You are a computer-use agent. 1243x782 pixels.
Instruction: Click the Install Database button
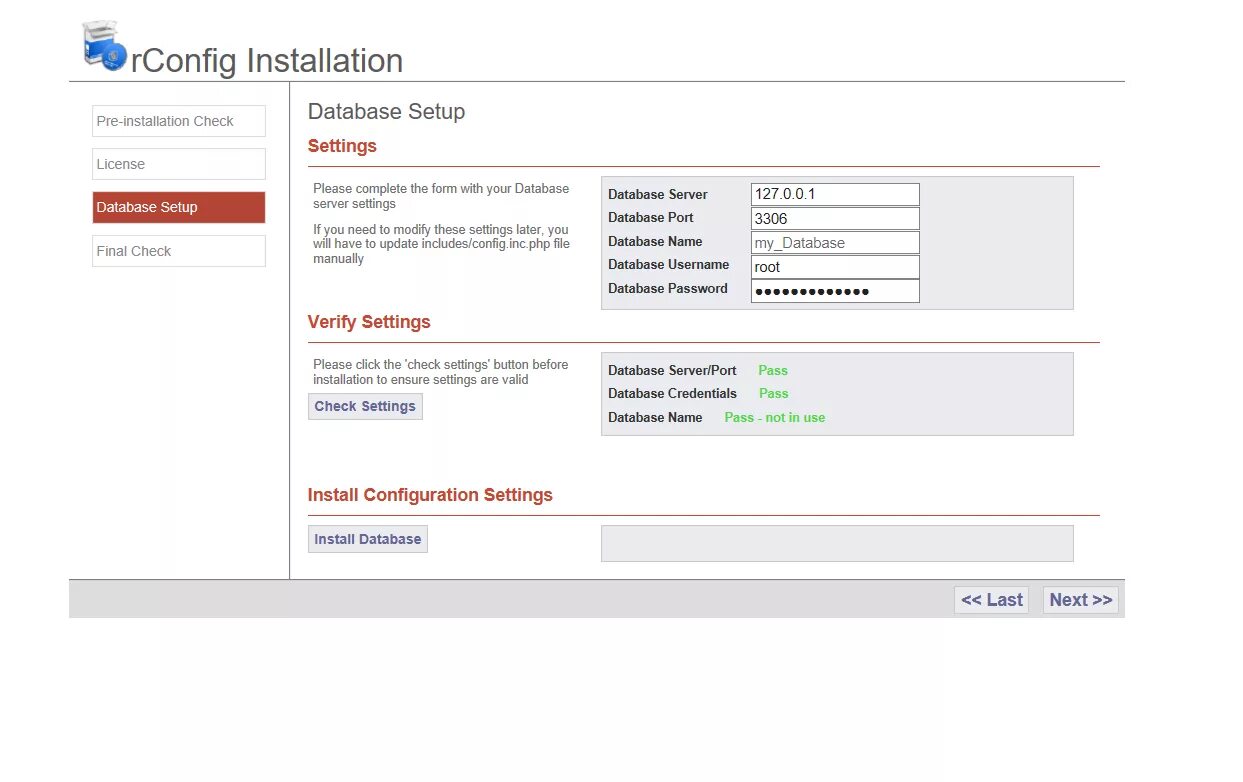click(368, 539)
